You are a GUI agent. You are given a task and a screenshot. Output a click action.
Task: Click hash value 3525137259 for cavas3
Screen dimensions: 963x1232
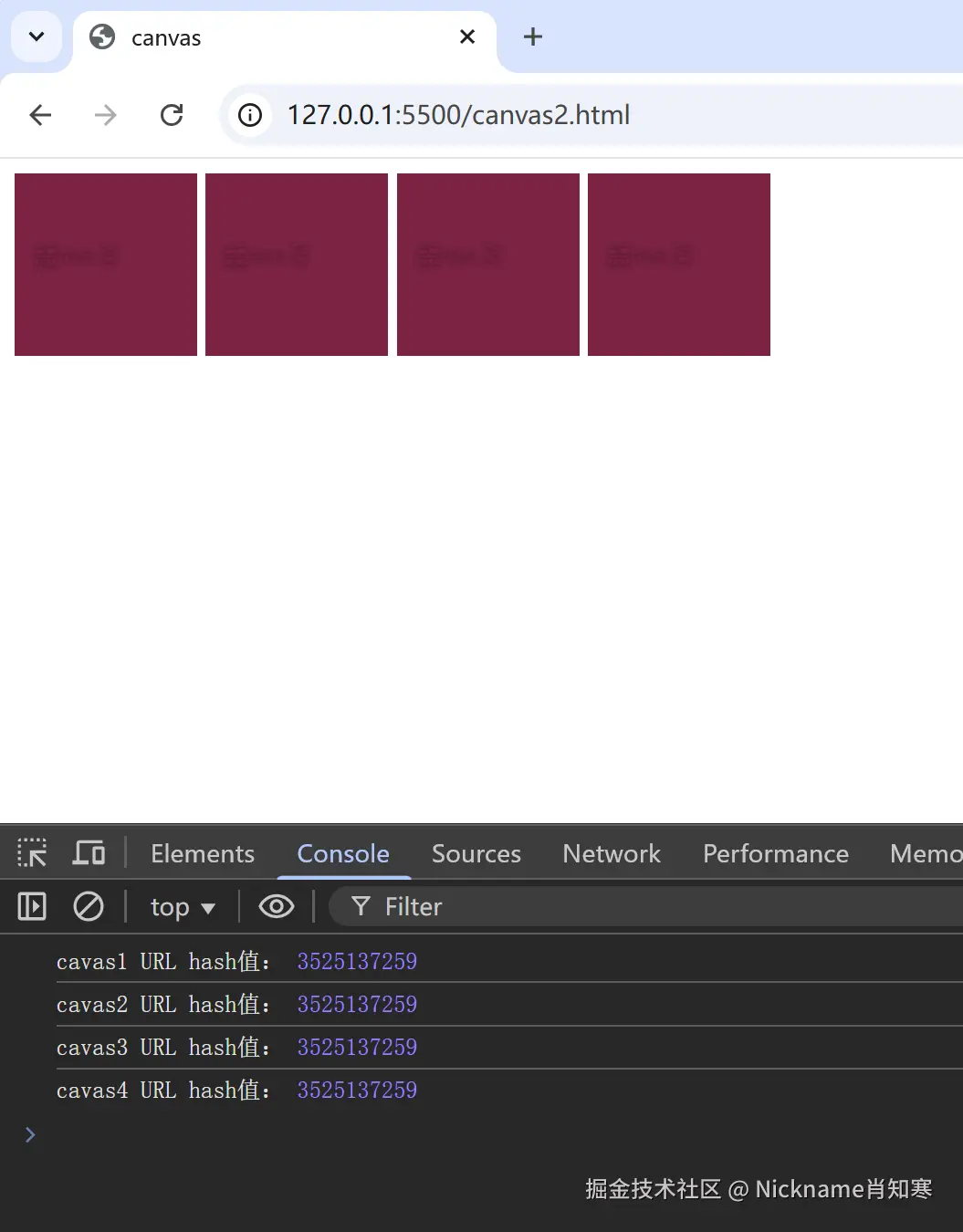[x=357, y=1047]
